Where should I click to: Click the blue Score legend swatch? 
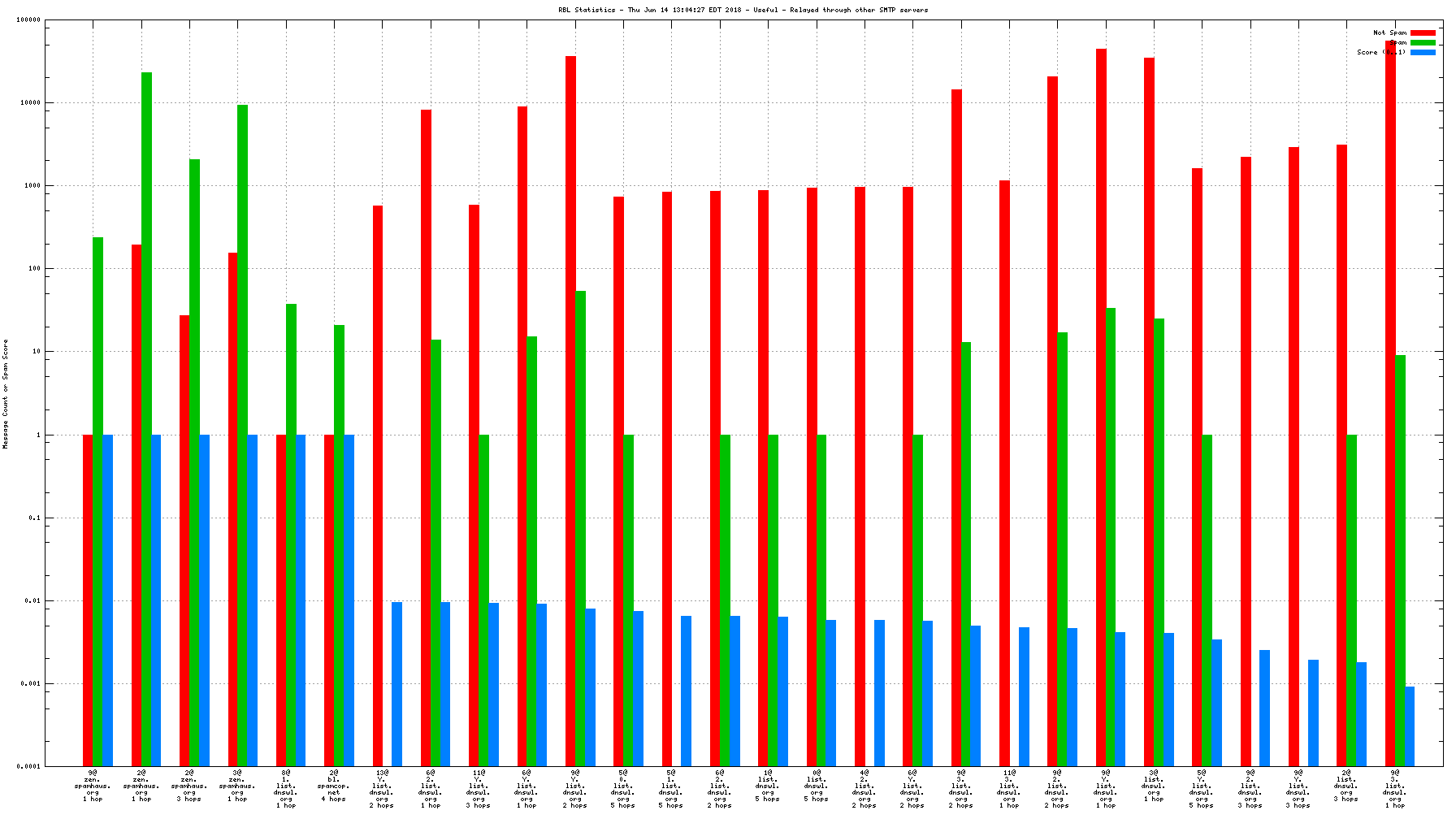click(x=1423, y=52)
